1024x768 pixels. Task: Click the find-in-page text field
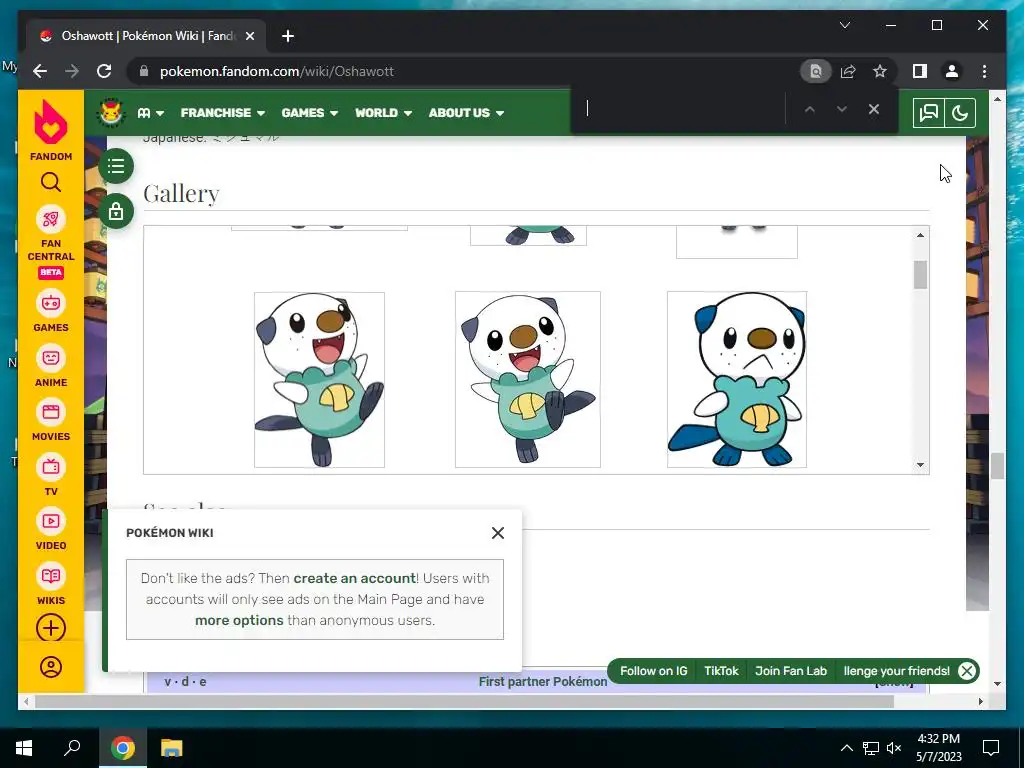point(679,109)
